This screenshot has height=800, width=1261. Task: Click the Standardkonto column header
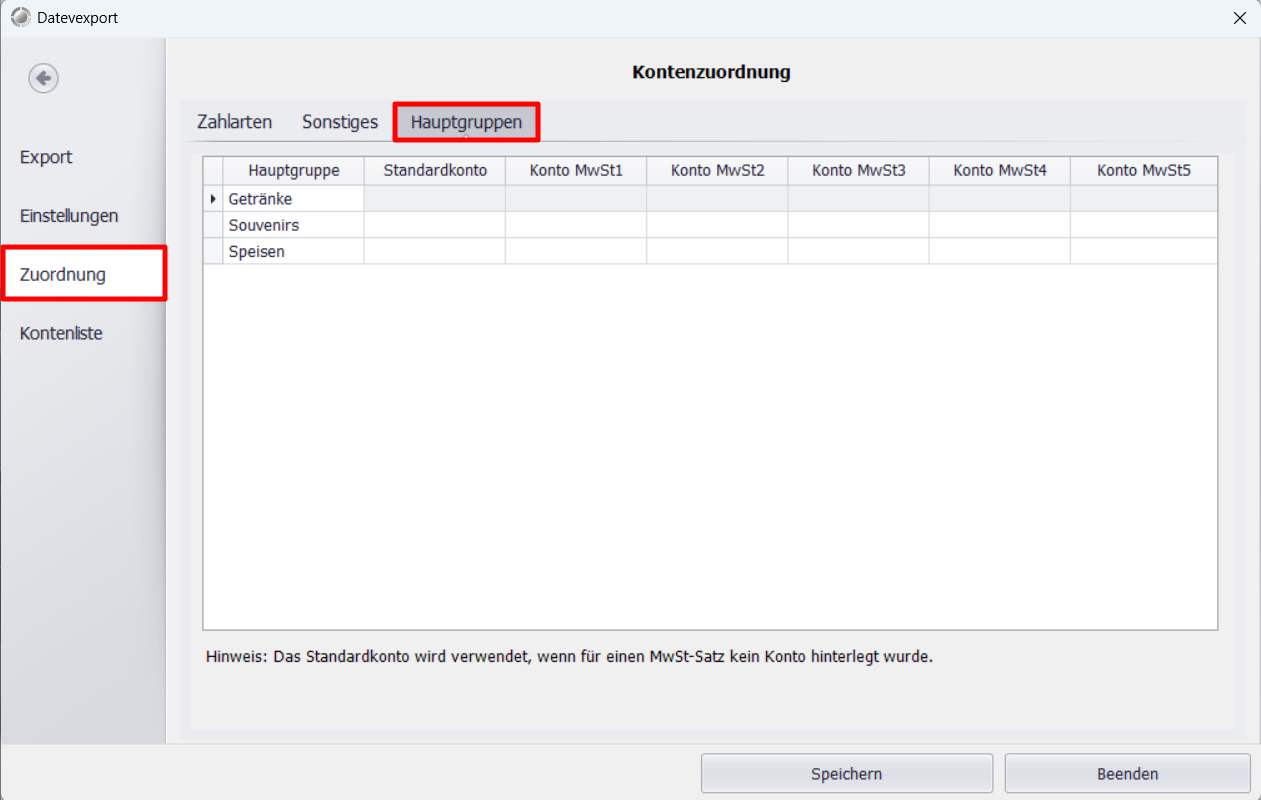[x=435, y=171]
